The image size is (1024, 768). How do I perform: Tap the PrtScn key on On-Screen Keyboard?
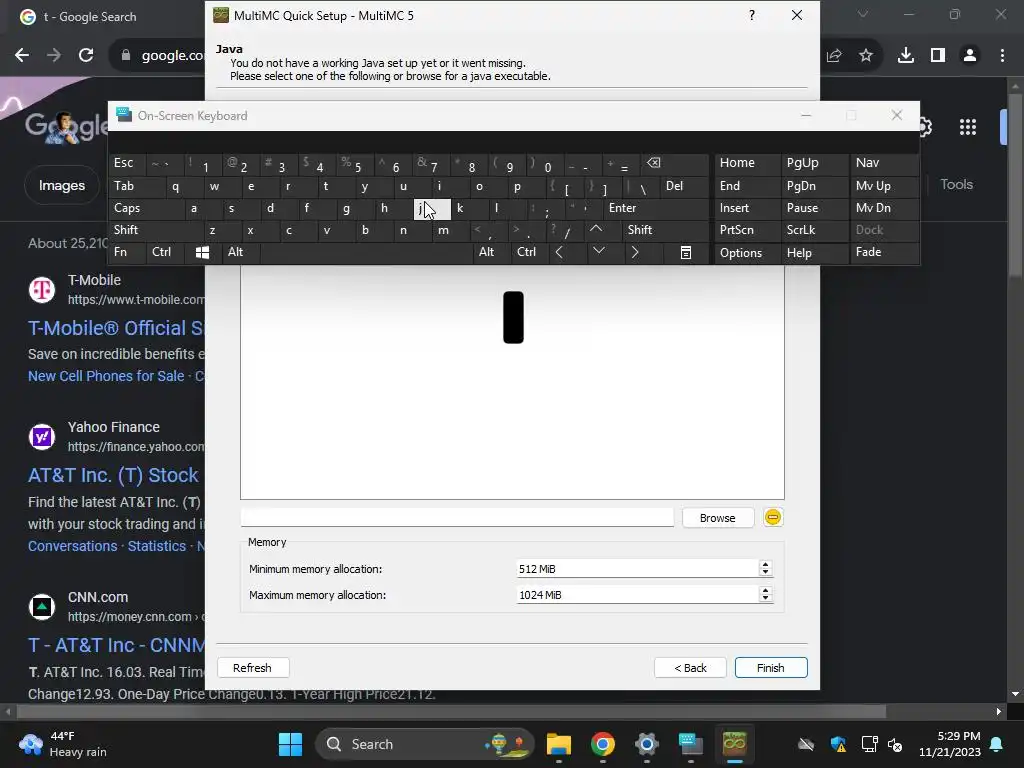click(x=746, y=230)
